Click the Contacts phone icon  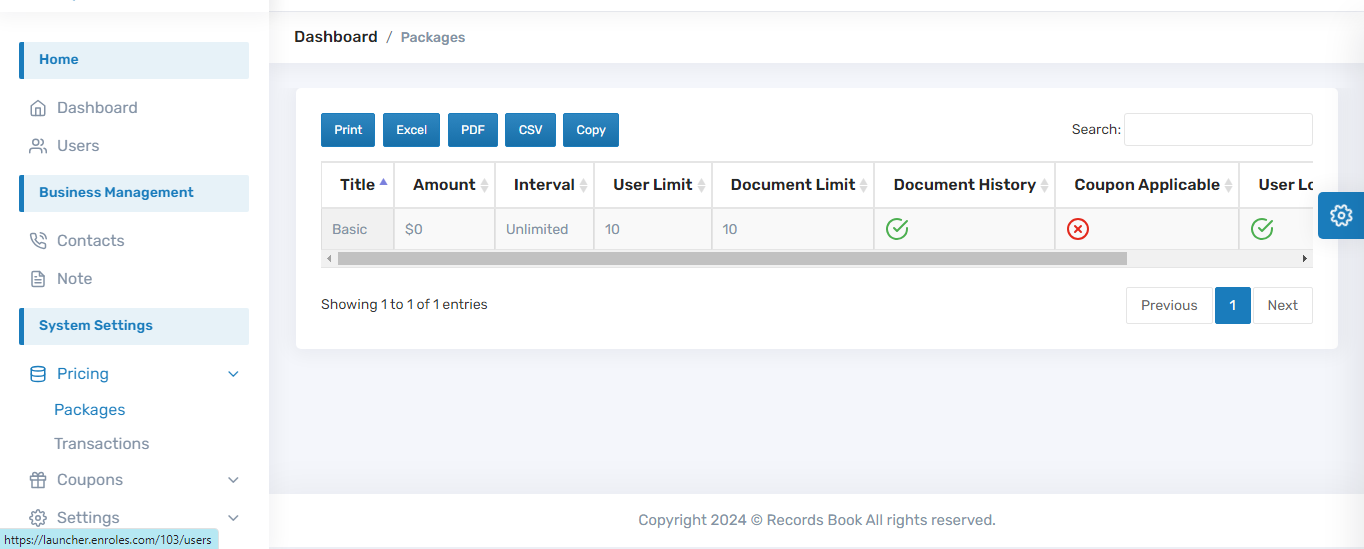pos(38,241)
